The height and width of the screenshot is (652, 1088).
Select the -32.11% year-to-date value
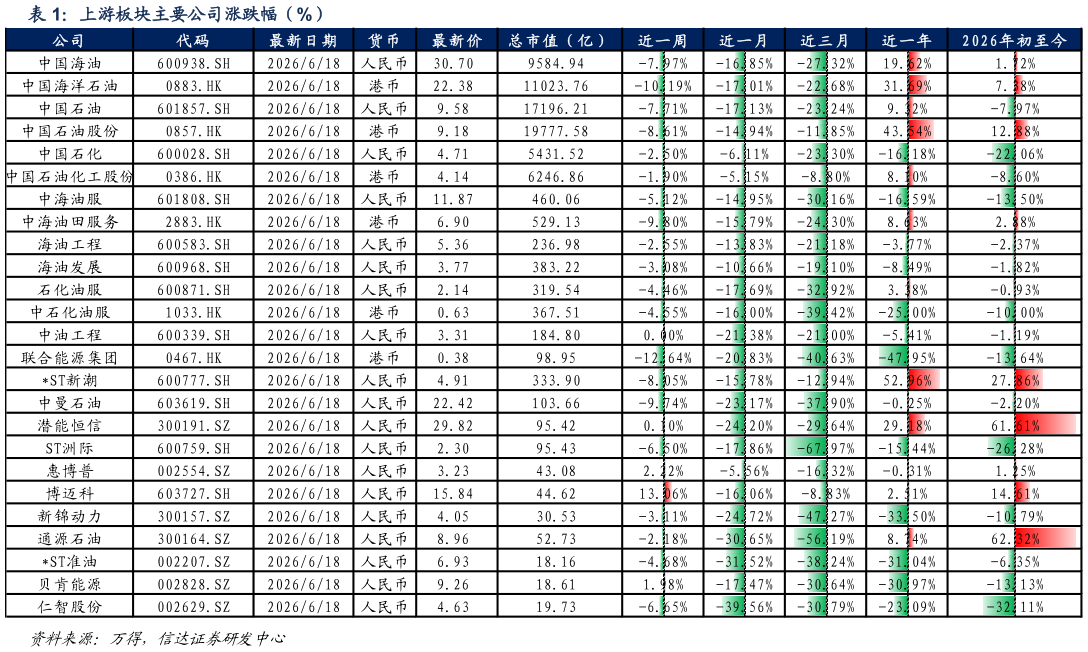click(x=1014, y=607)
